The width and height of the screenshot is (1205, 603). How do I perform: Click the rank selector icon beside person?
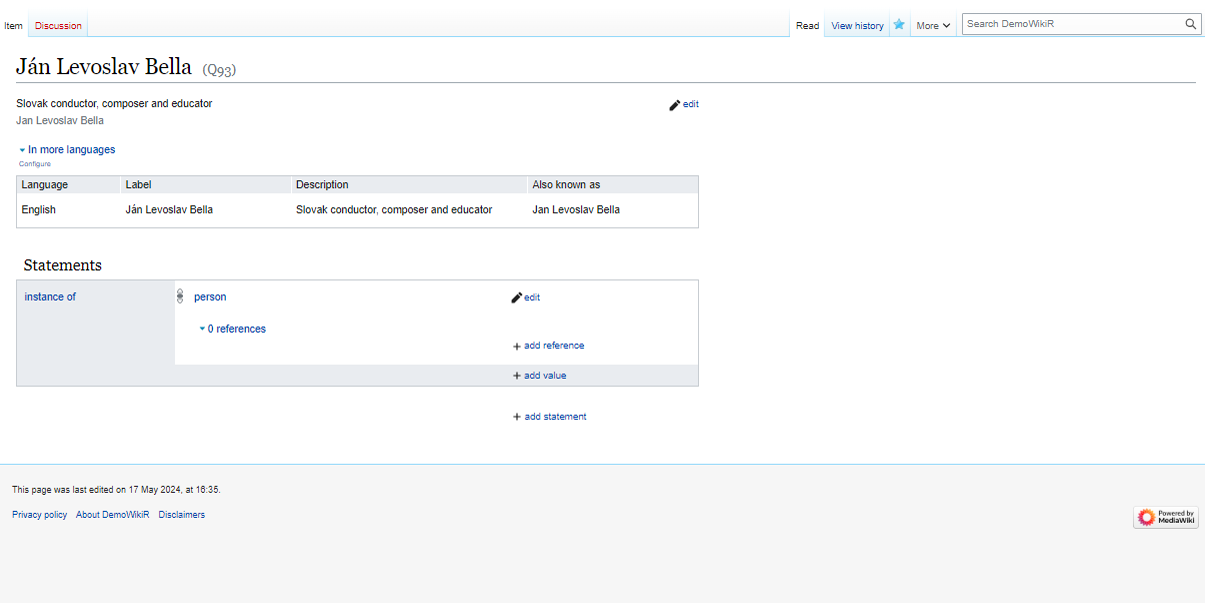(x=180, y=296)
